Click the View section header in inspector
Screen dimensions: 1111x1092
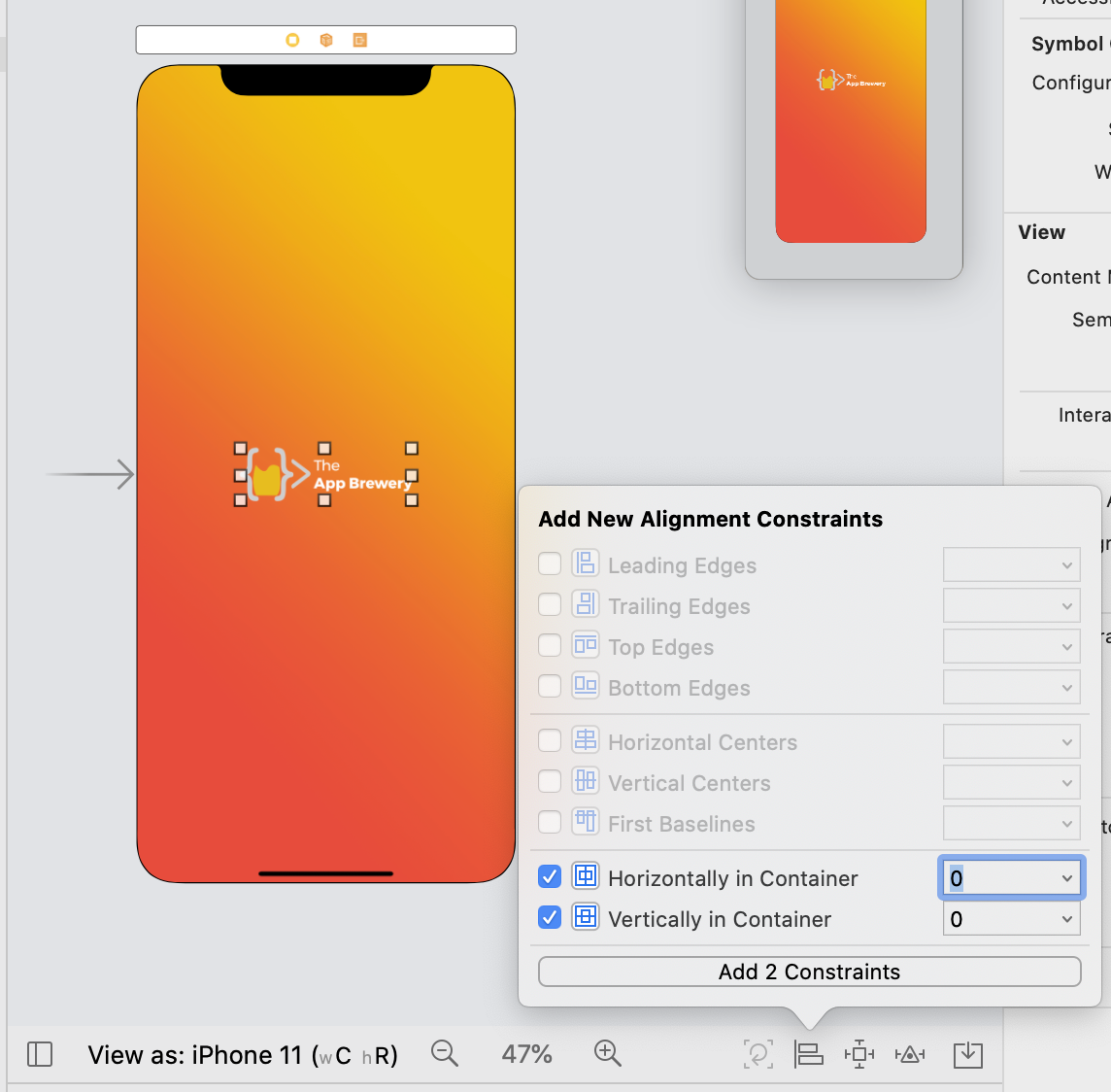1041,232
